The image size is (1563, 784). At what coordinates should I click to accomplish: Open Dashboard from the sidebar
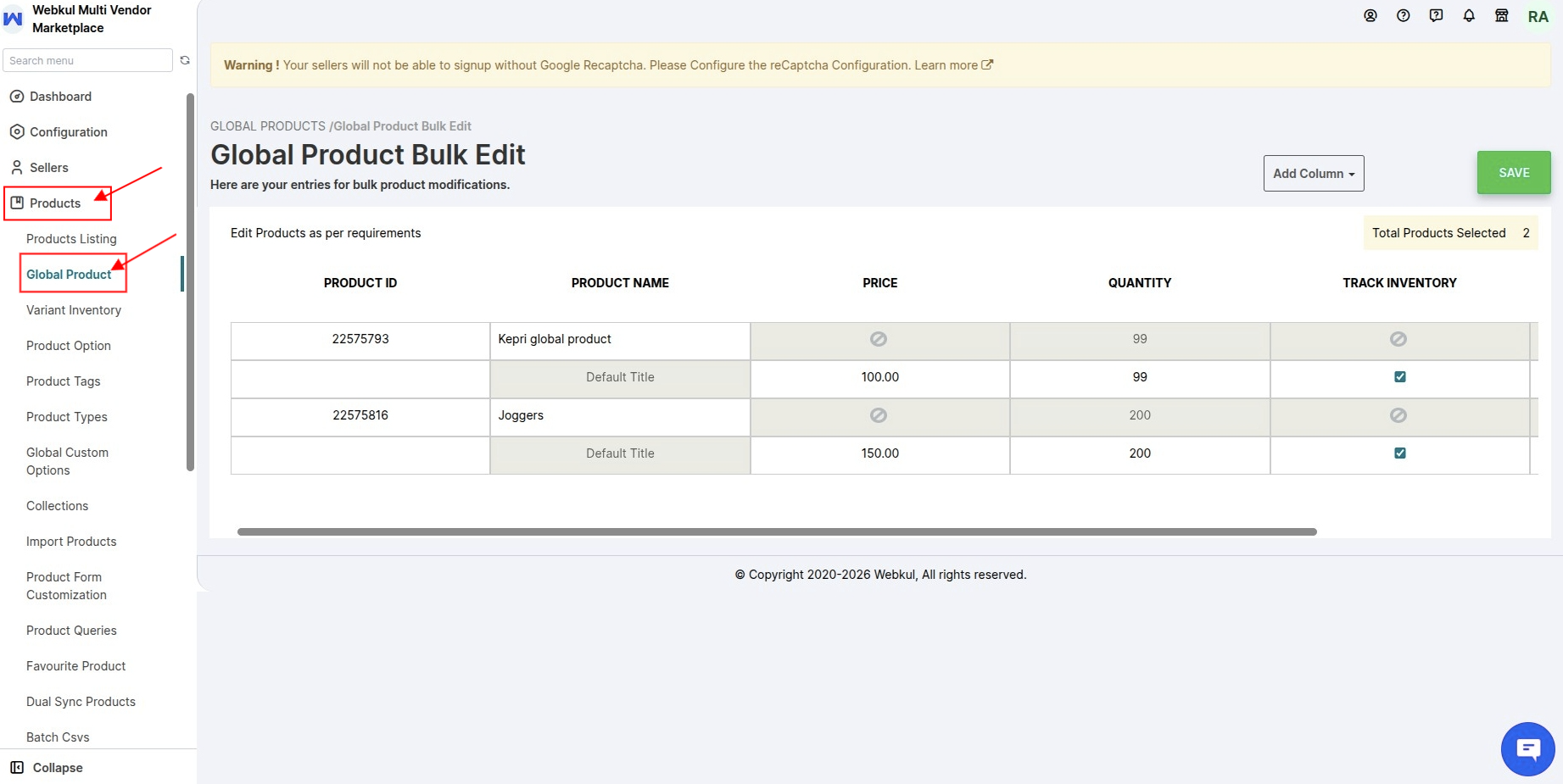[60, 97]
